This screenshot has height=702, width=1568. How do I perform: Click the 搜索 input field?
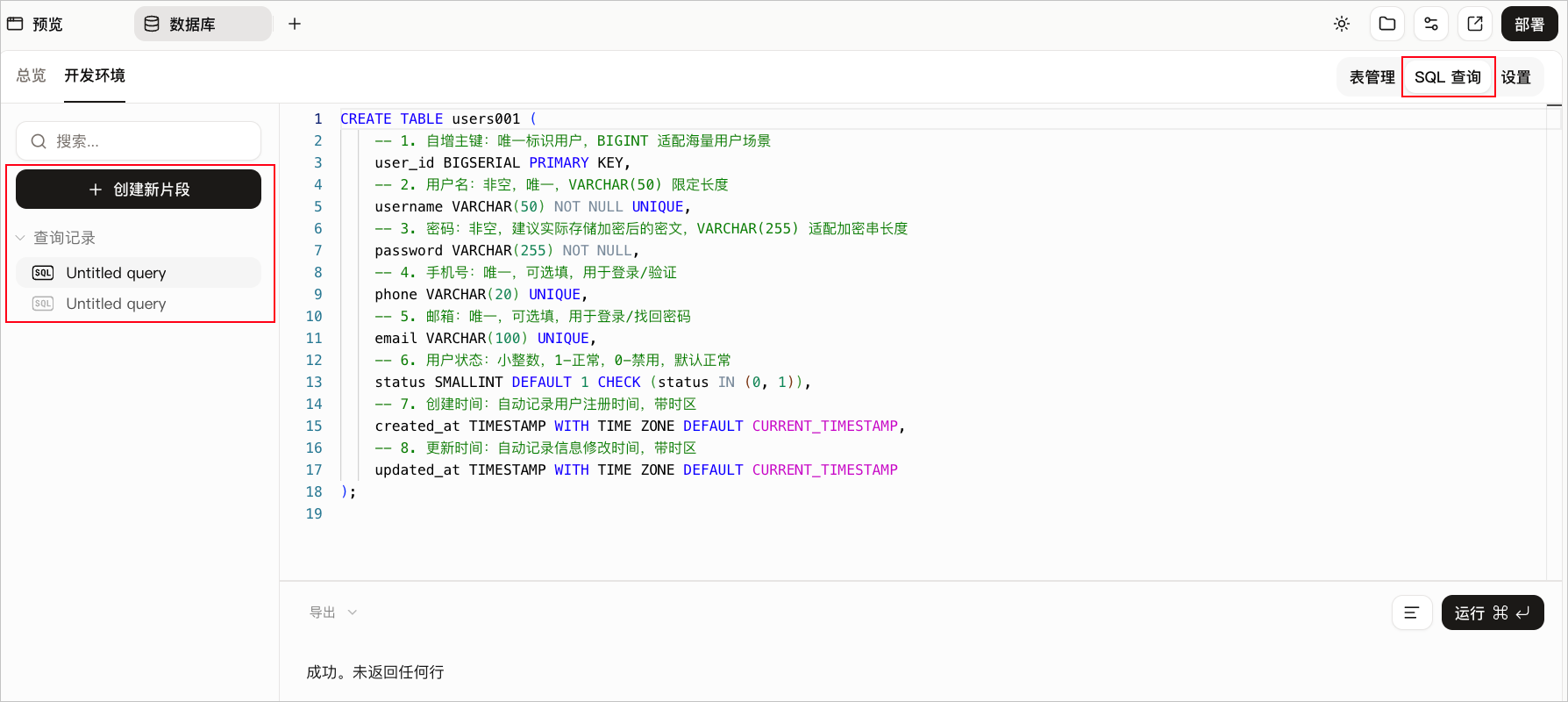coord(139,141)
